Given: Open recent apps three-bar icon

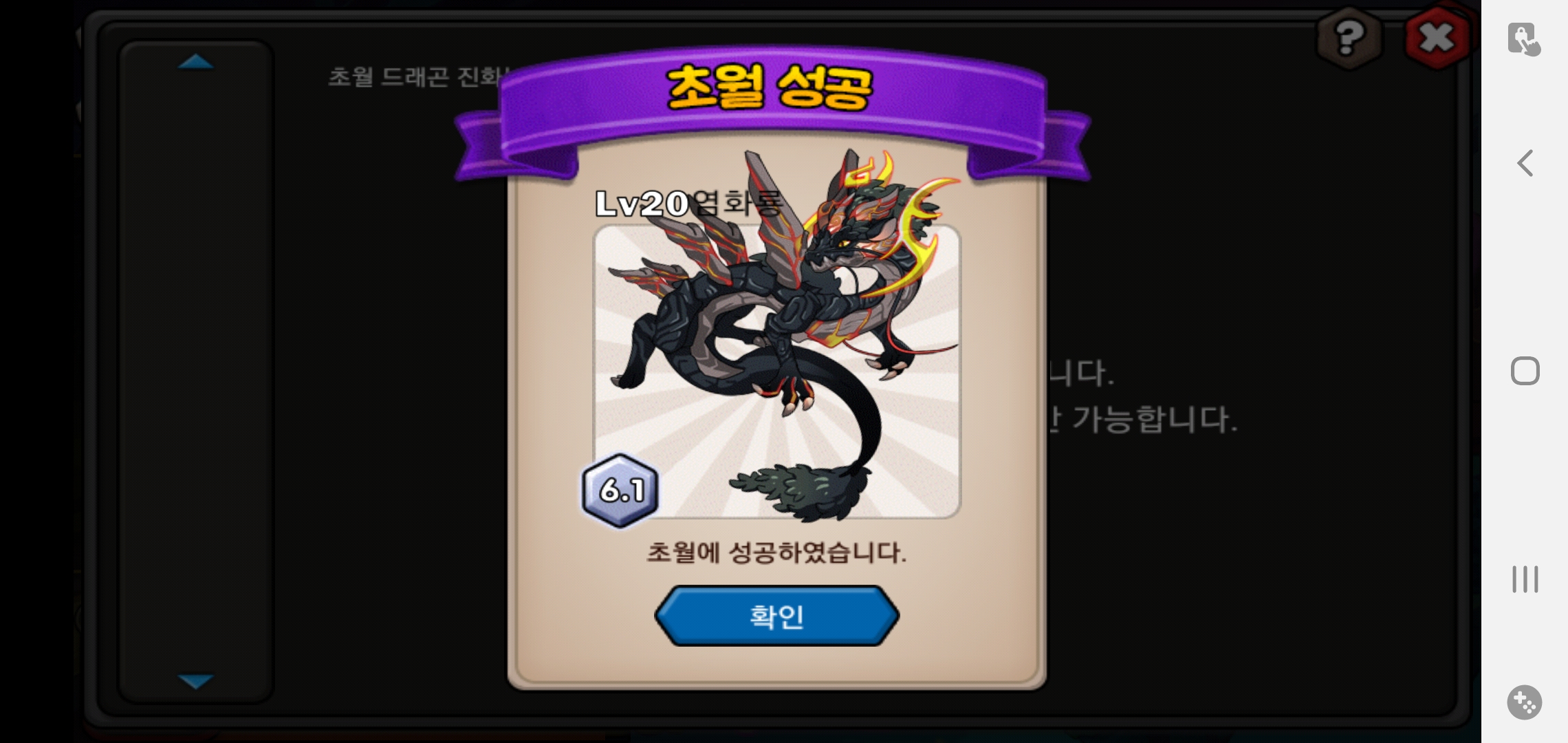Looking at the screenshot, I should click(x=1525, y=579).
